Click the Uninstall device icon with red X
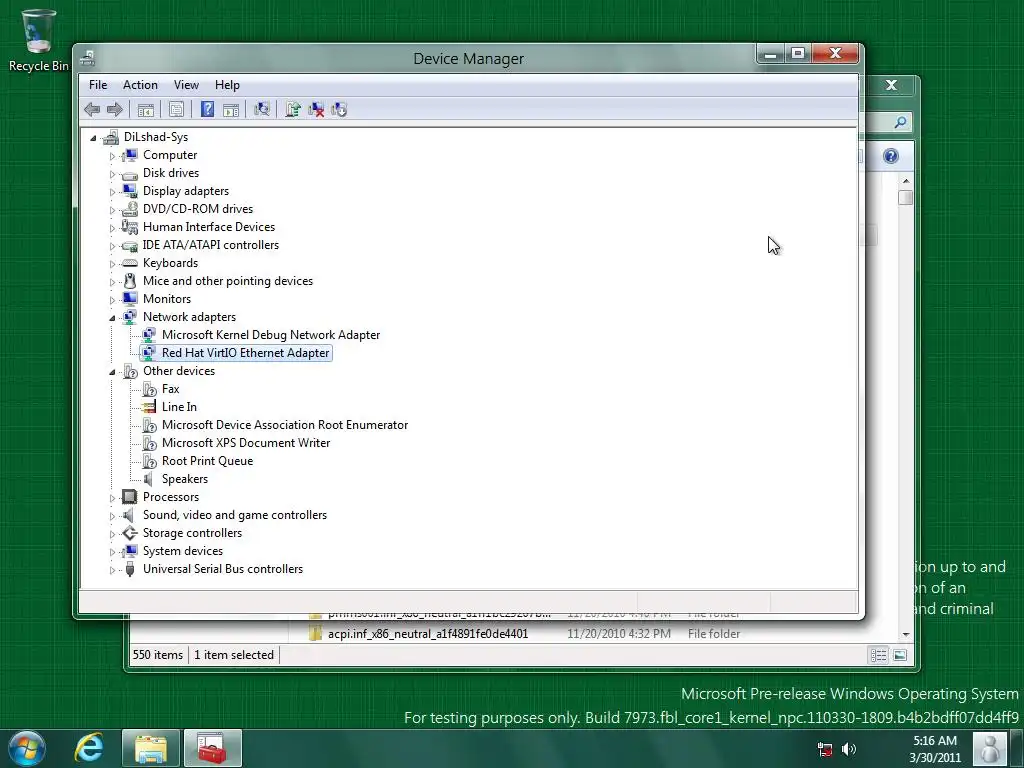This screenshot has height=768, width=1024. click(316, 110)
